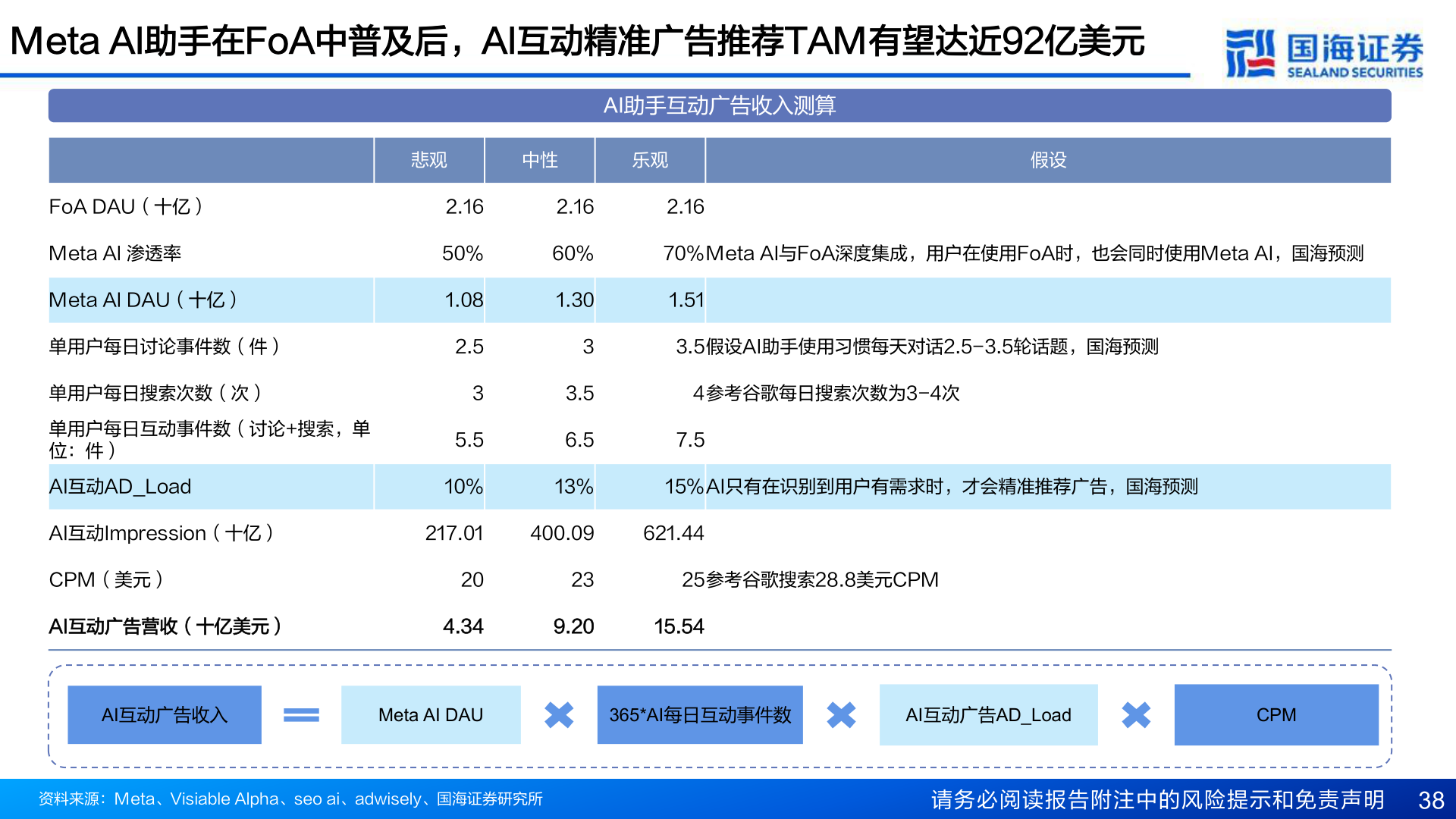
Task: Click the Sealand Securities logo
Action: pyautogui.click(x=1324, y=53)
